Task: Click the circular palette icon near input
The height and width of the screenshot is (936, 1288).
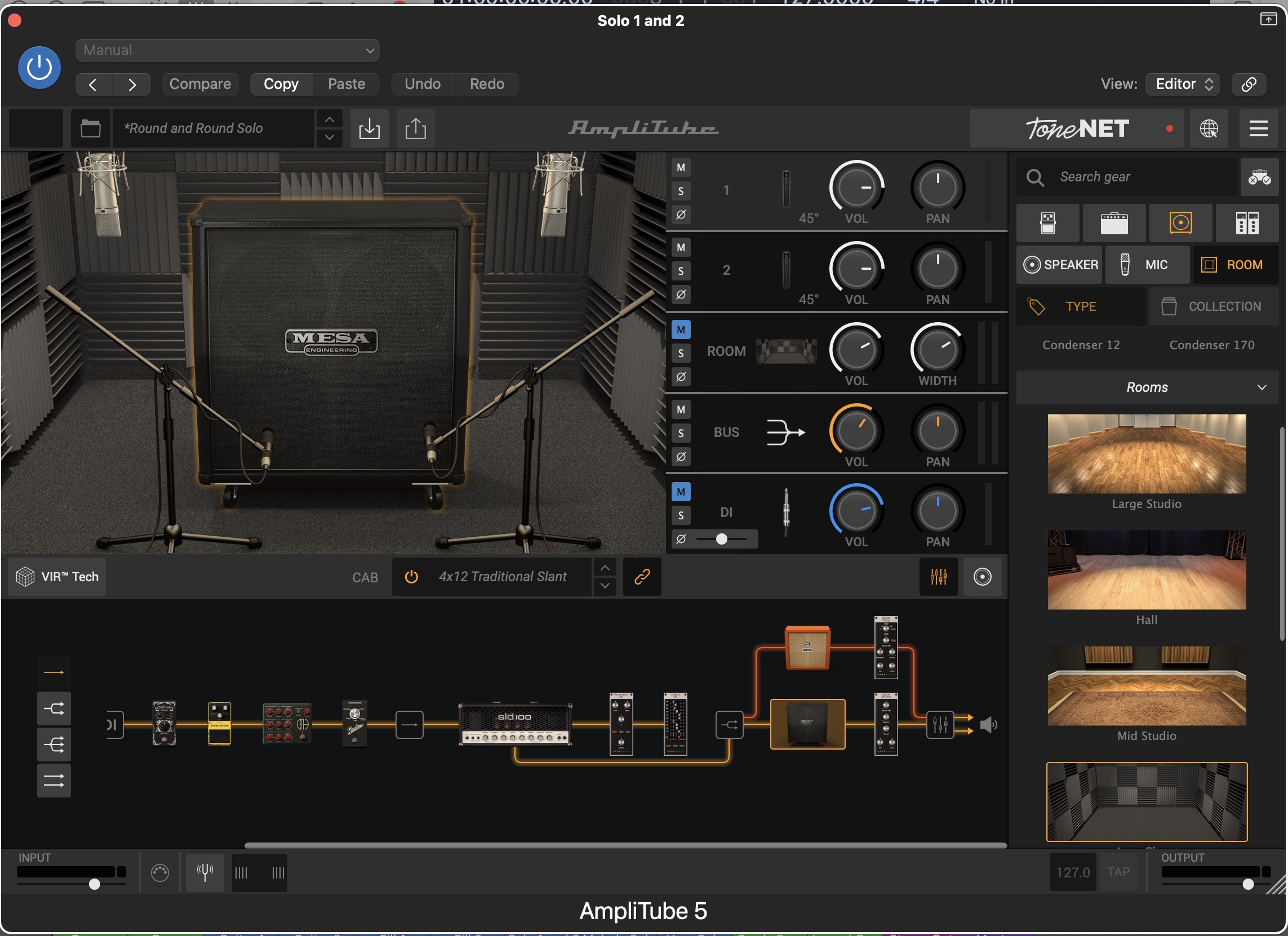Action: point(160,872)
